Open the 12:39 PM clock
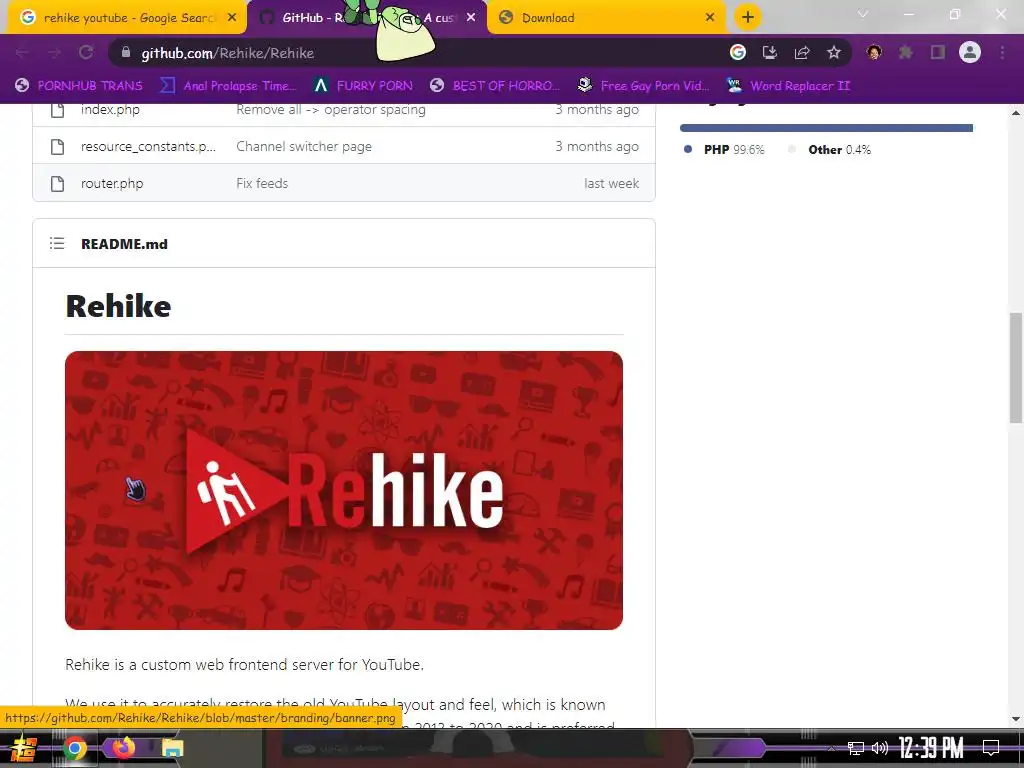 (931, 748)
